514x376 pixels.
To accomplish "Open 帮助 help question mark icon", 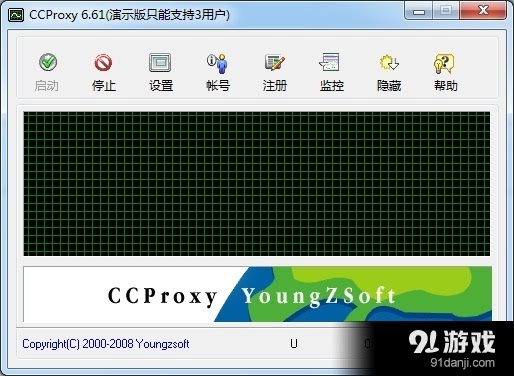I will [x=444, y=63].
